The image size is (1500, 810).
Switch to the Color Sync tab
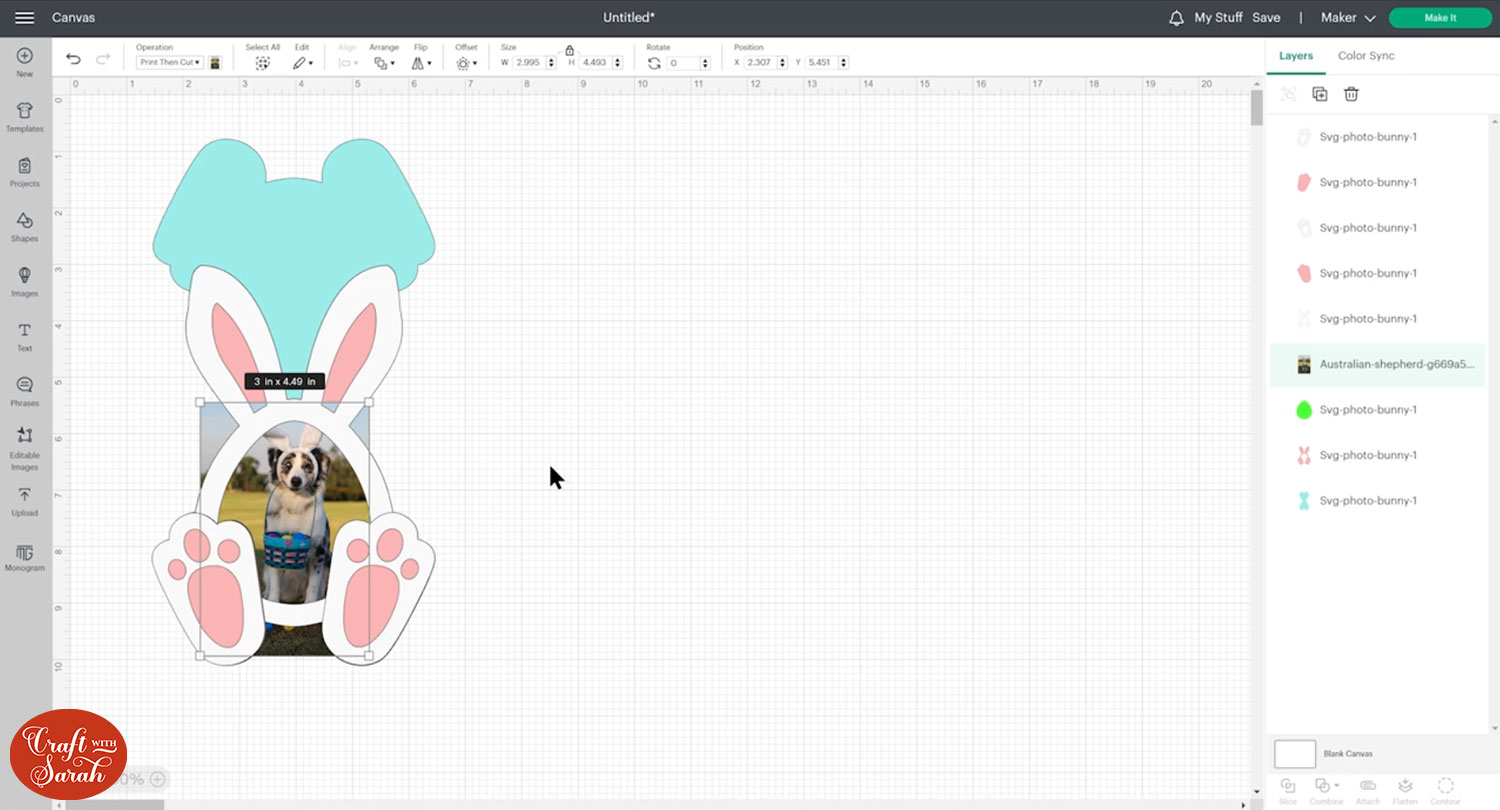(x=1366, y=56)
